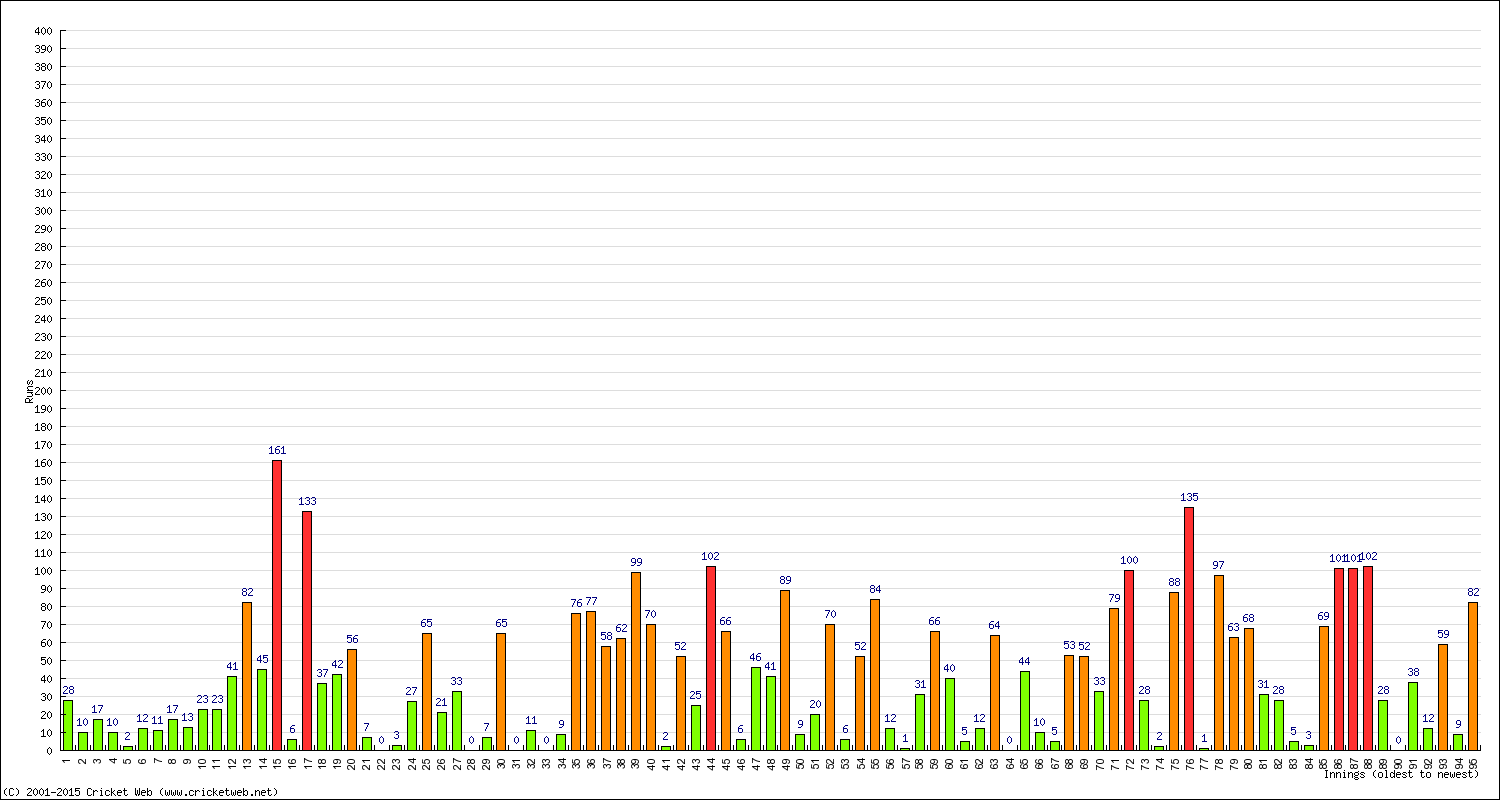Click the 69 value label
Viewport: 1500px width, 800px height.
1324,616
